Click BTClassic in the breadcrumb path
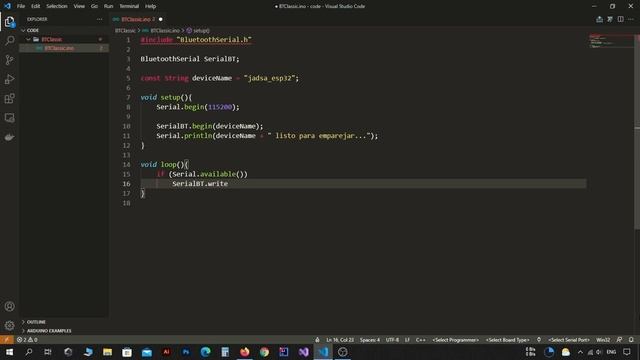Image resolution: width=640 pixels, height=360 pixels. [125, 31]
